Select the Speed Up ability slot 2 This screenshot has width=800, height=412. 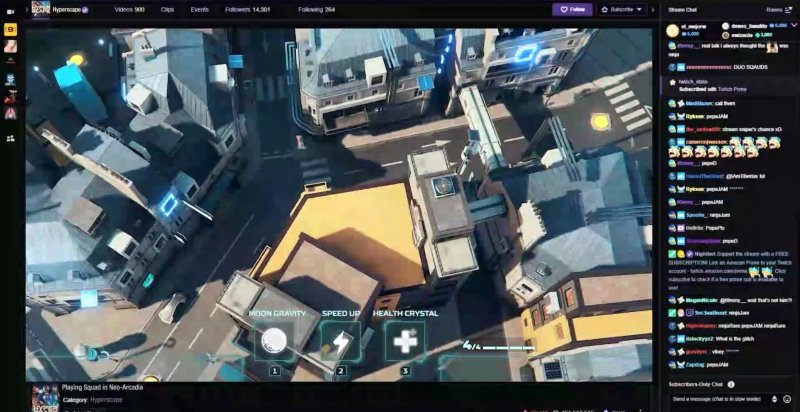click(x=340, y=341)
